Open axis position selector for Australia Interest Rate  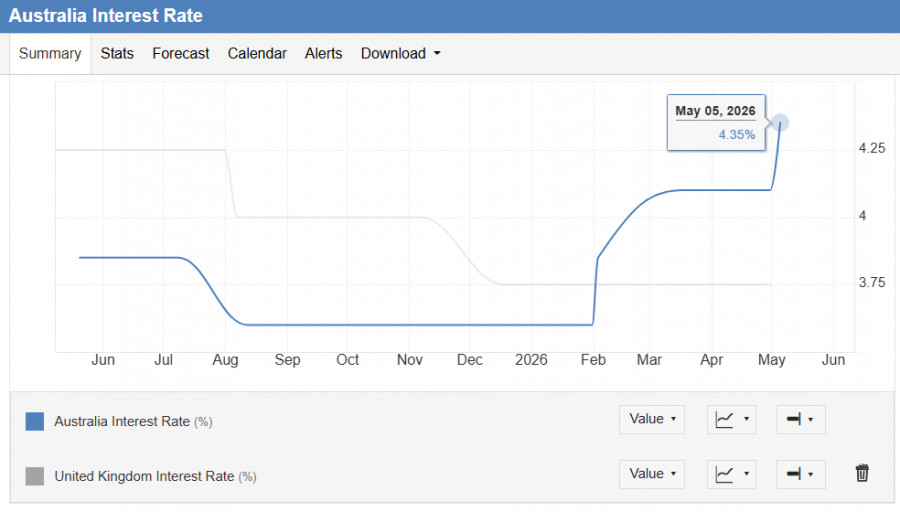point(801,419)
